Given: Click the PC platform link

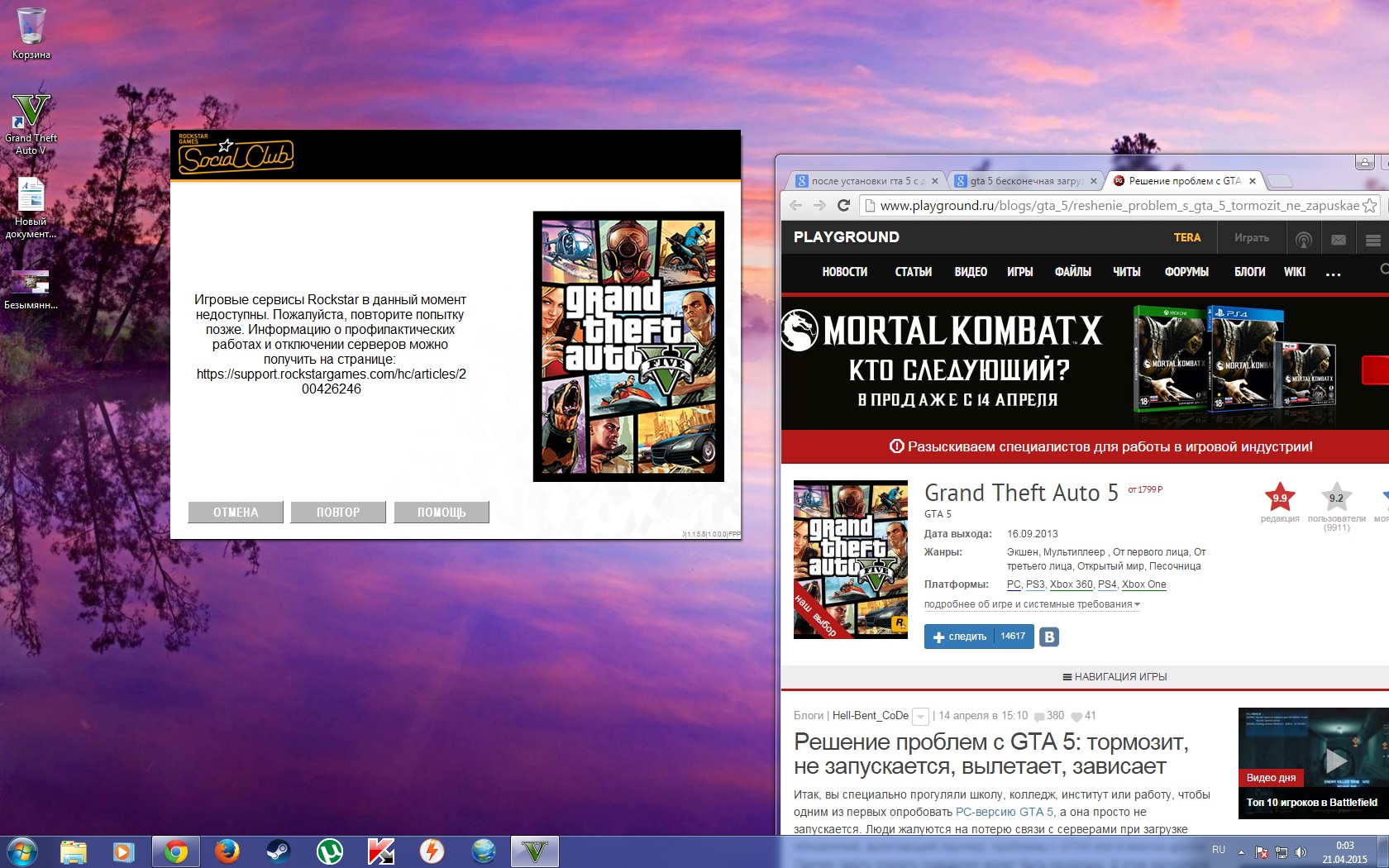Looking at the screenshot, I should pyautogui.click(x=1014, y=584).
